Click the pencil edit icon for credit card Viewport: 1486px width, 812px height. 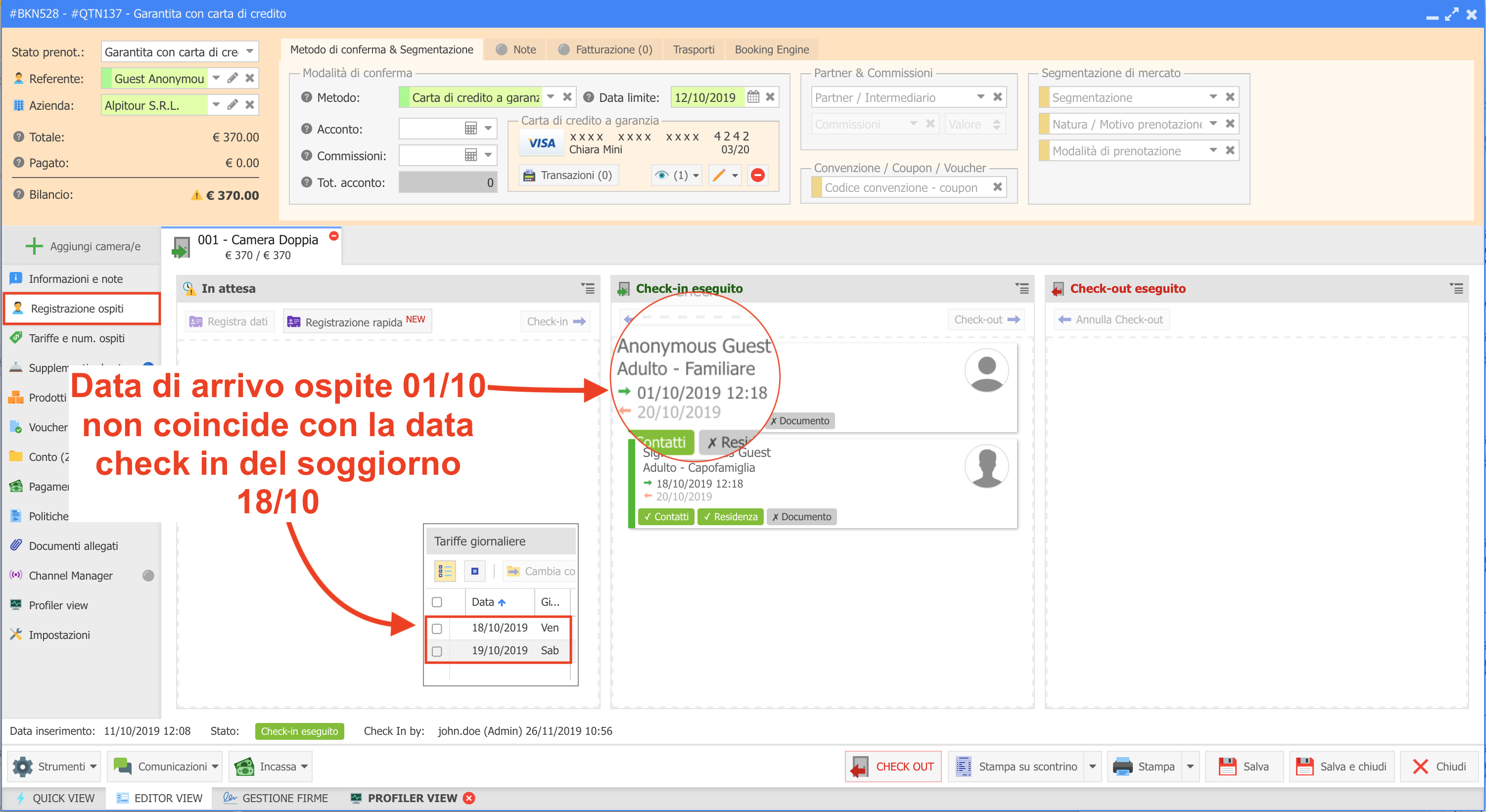click(718, 175)
